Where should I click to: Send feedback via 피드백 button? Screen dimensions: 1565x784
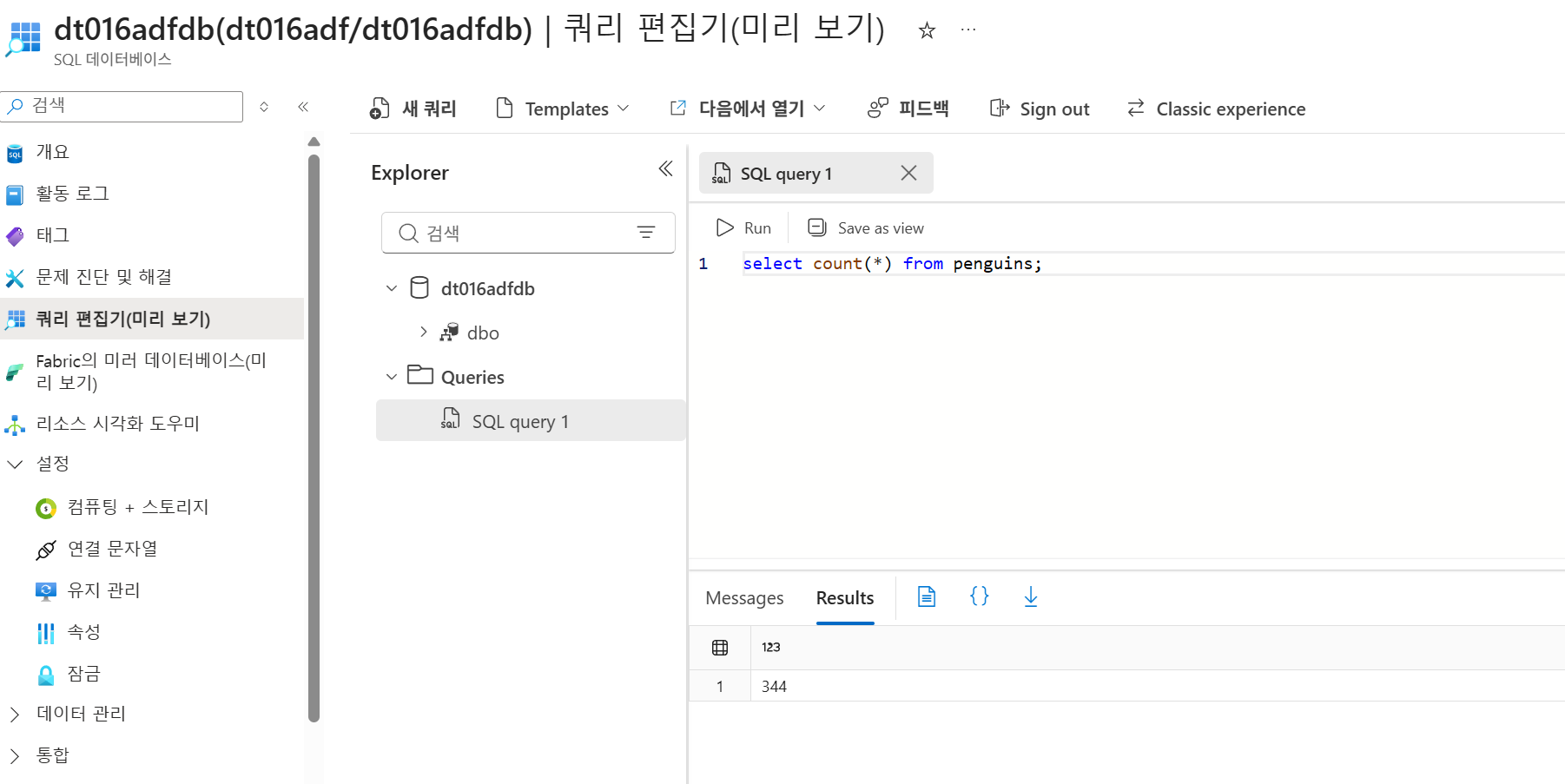(908, 109)
